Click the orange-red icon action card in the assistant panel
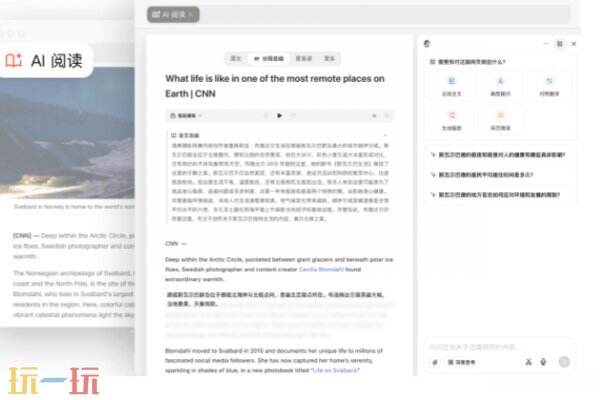Viewport: 600px width, 400px height. (452, 121)
